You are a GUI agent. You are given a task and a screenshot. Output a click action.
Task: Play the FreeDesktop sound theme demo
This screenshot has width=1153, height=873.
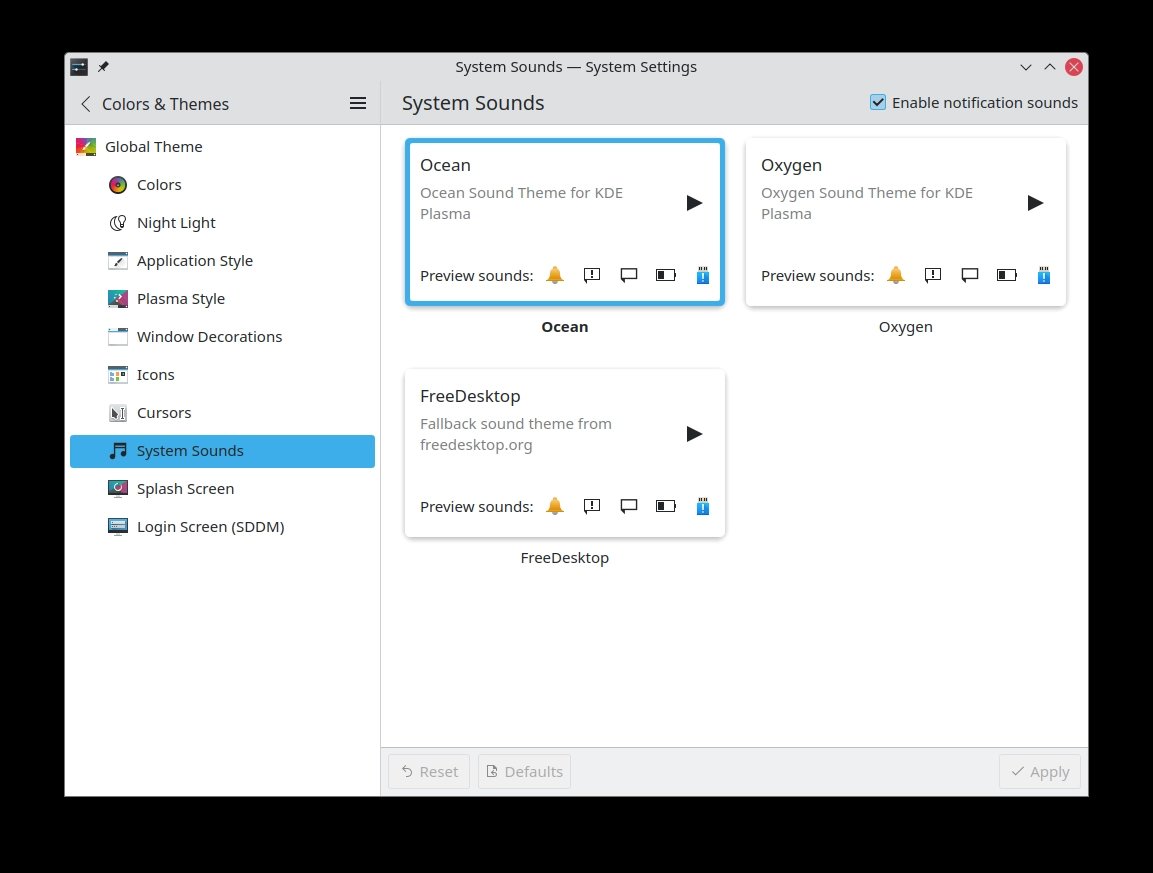[x=695, y=434]
